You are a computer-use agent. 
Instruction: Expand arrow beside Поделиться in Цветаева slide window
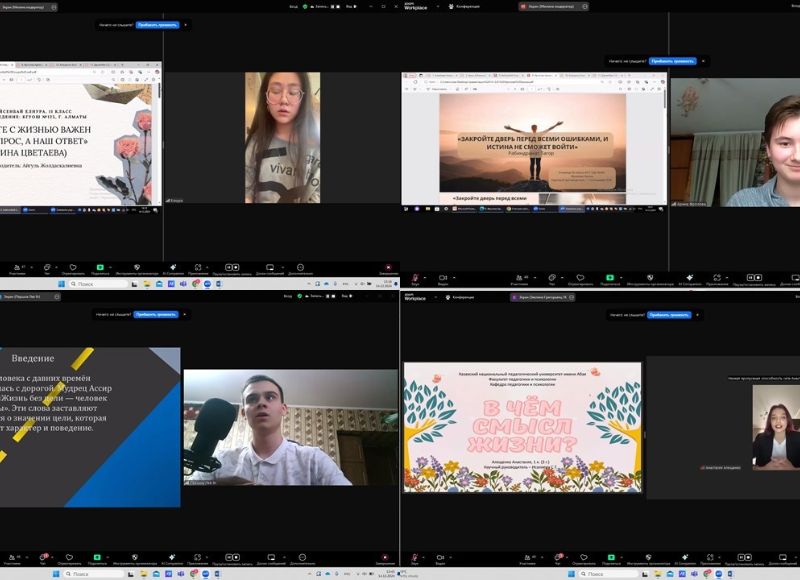[112, 266]
